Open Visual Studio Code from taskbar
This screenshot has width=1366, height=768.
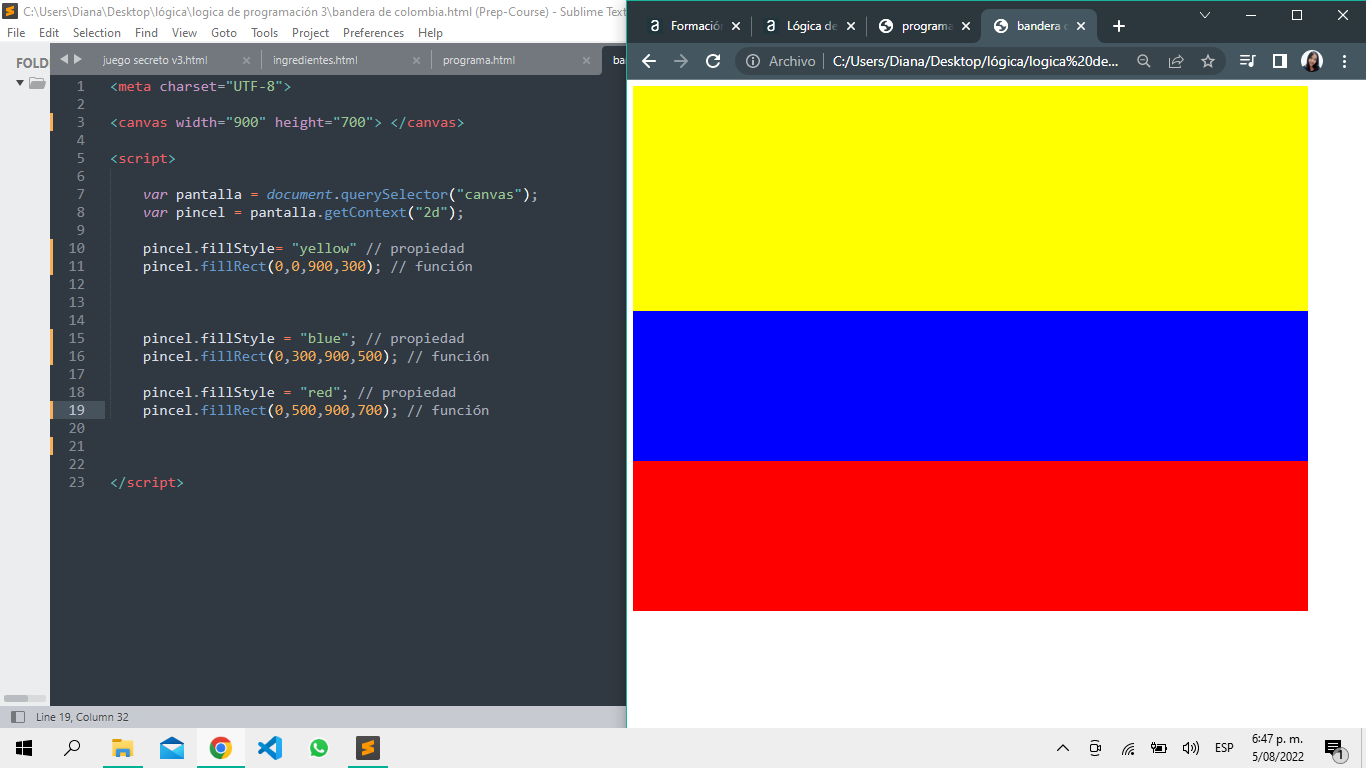click(270, 748)
